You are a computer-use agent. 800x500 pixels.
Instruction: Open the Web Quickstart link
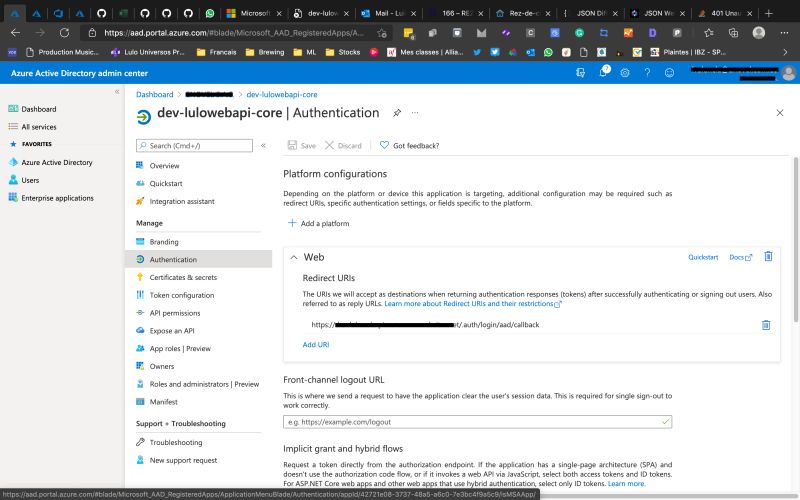[x=703, y=257]
